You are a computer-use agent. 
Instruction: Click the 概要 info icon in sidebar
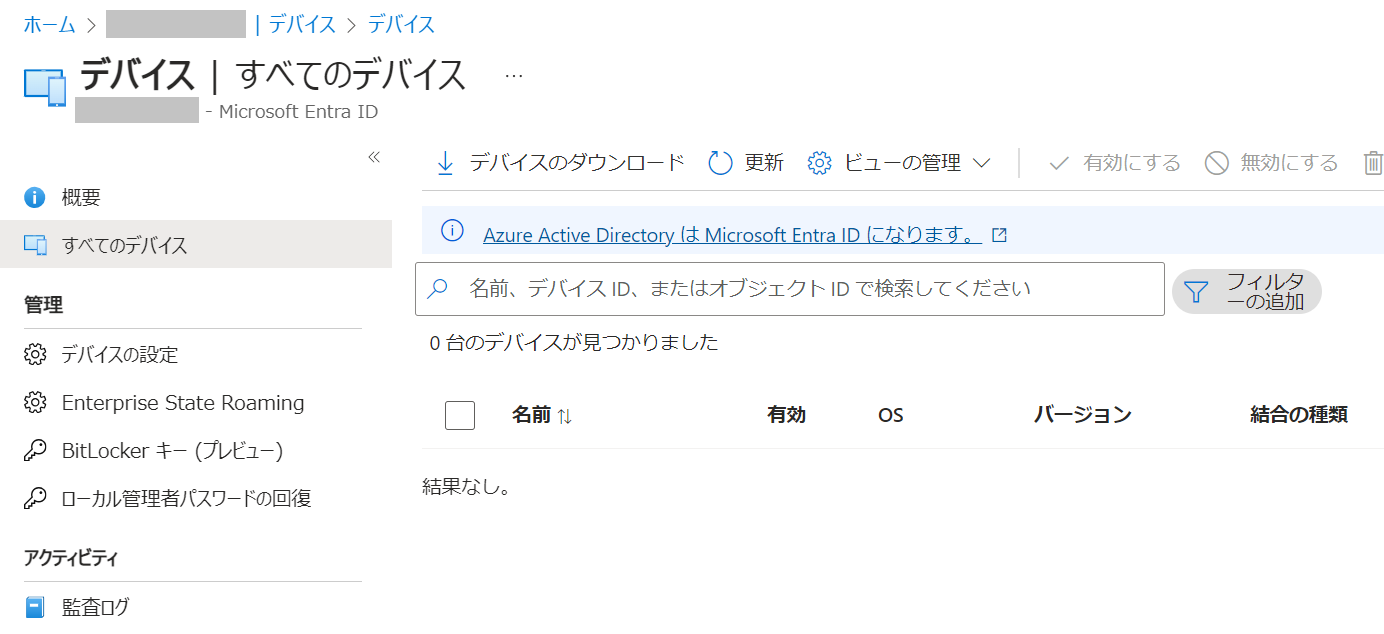tap(35, 197)
